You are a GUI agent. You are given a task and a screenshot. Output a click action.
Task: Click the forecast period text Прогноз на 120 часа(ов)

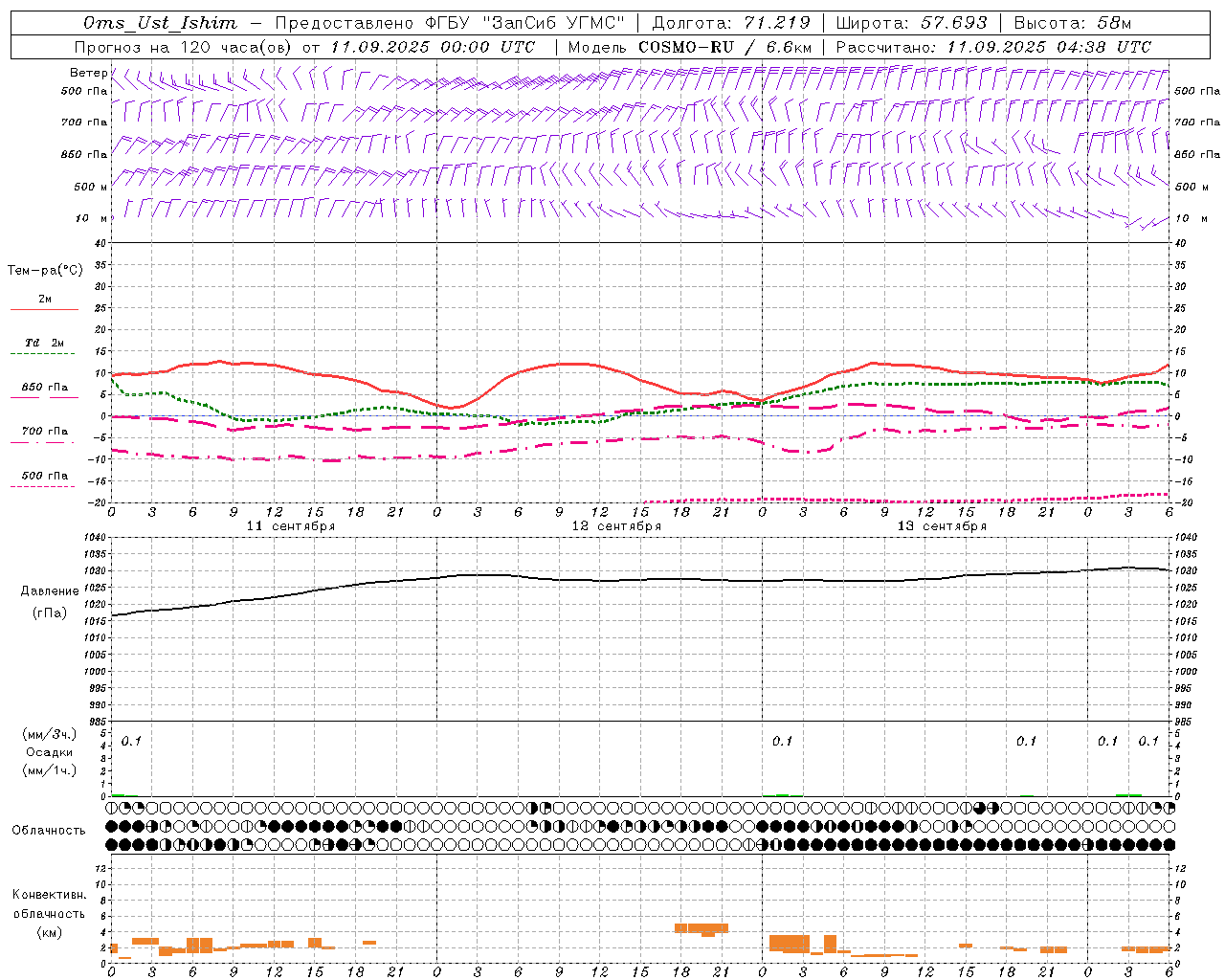coord(184,47)
